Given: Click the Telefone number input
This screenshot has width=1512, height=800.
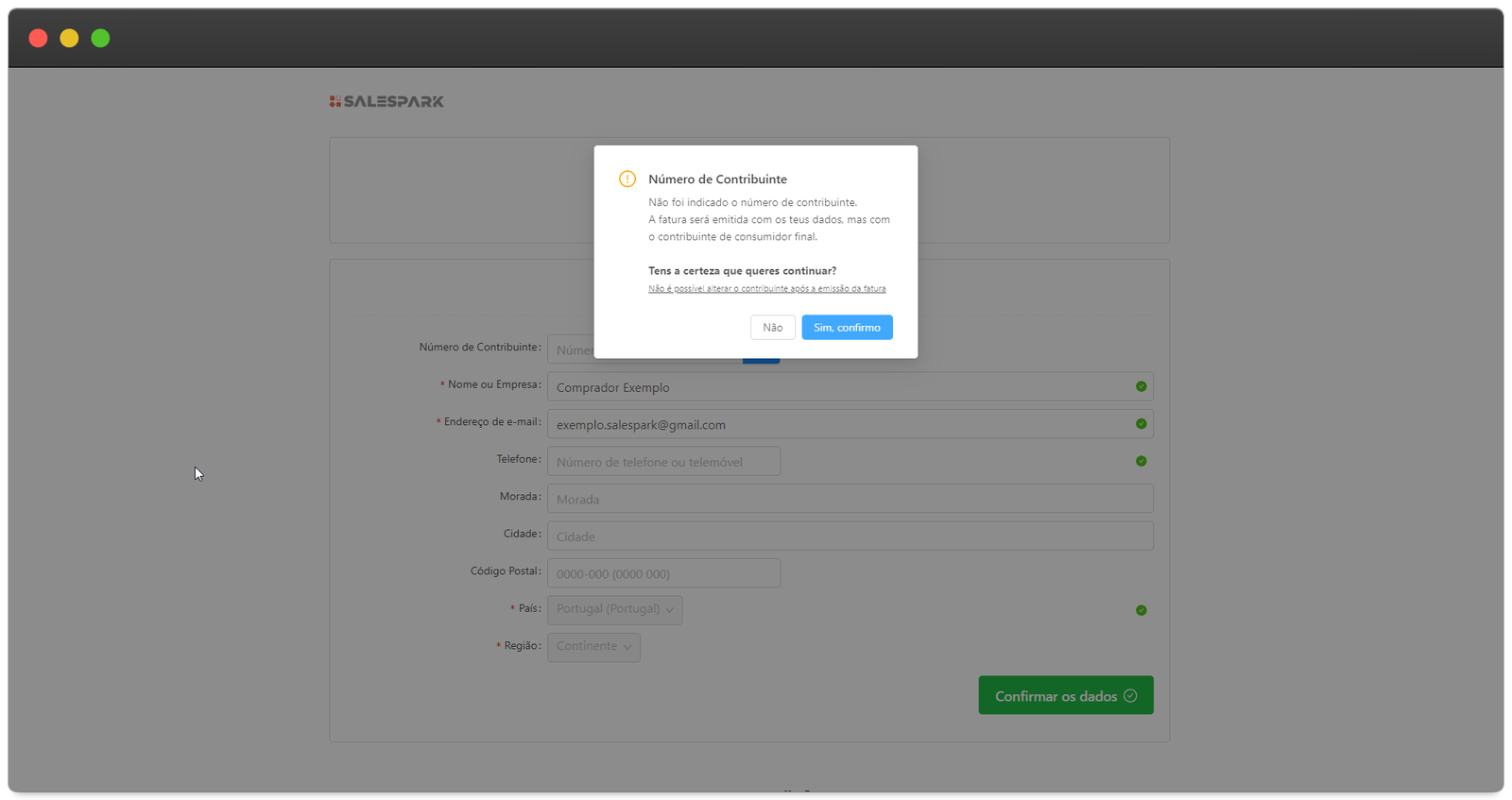Looking at the screenshot, I should [x=663, y=462].
